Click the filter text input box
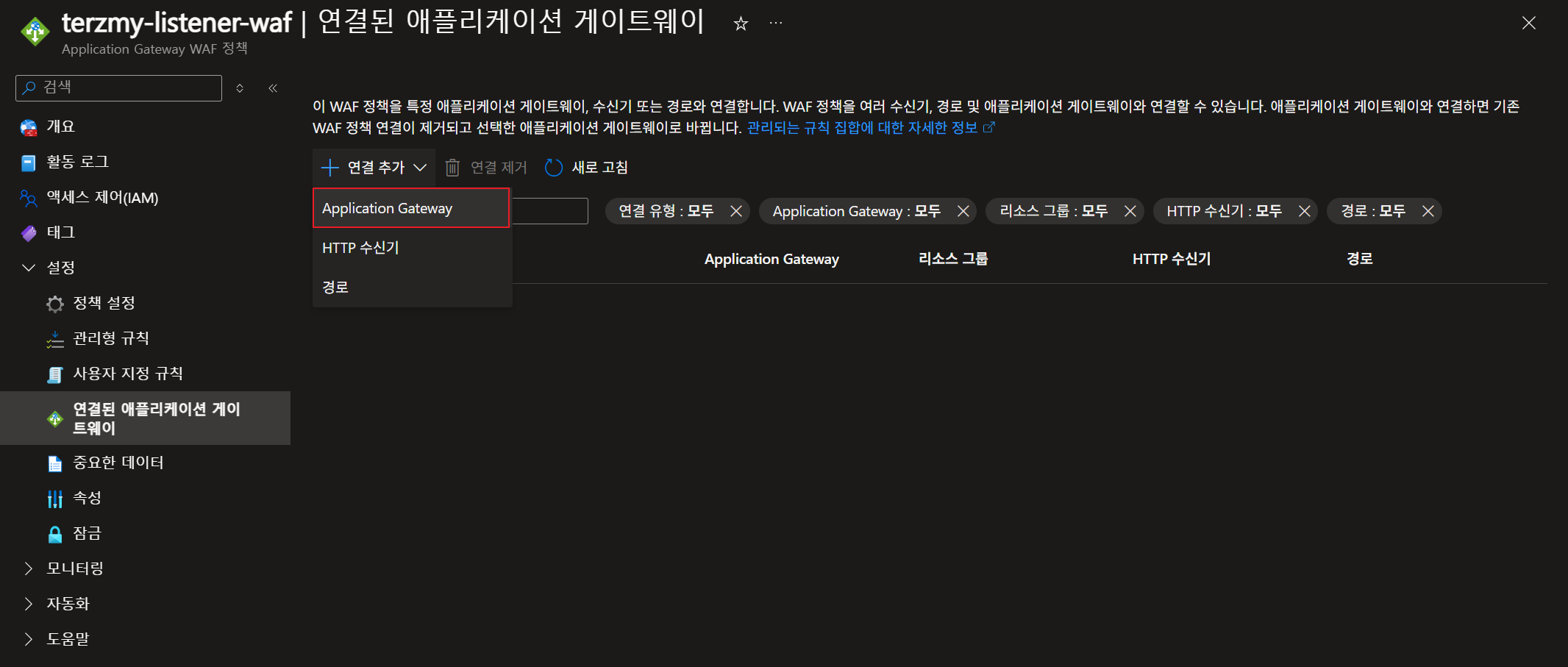The height and width of the screenshot is (667, 1568). tap(549, 211)
